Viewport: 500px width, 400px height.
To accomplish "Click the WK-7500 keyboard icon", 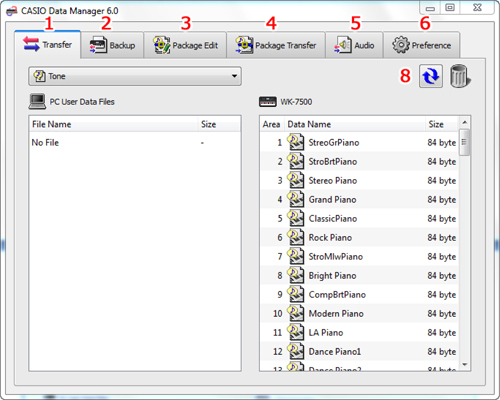I will point(268,102).
